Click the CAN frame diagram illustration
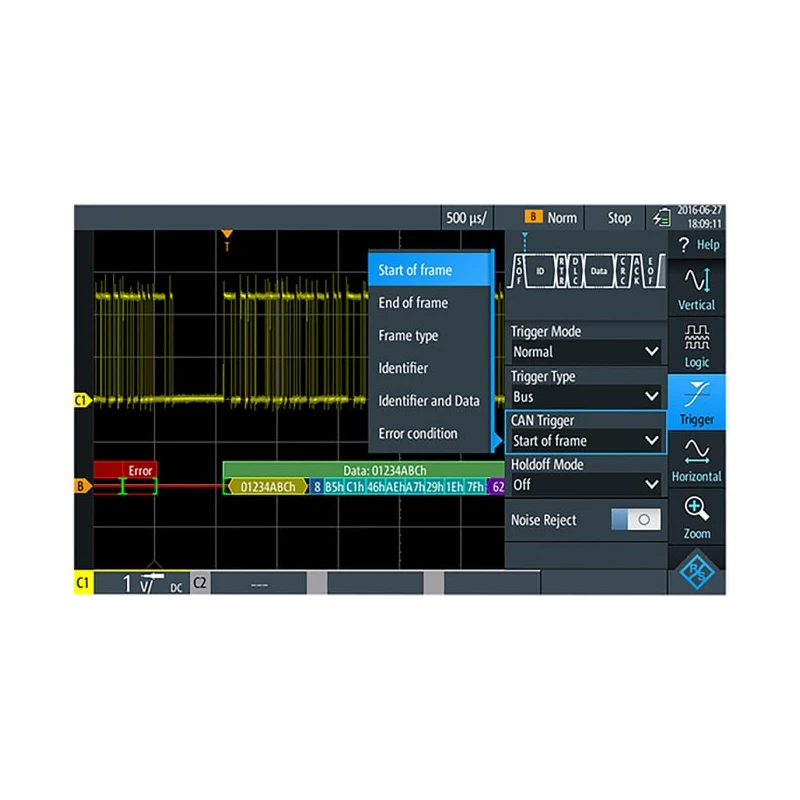The width and height of the screenshot is (800, 800). (587, 271)
